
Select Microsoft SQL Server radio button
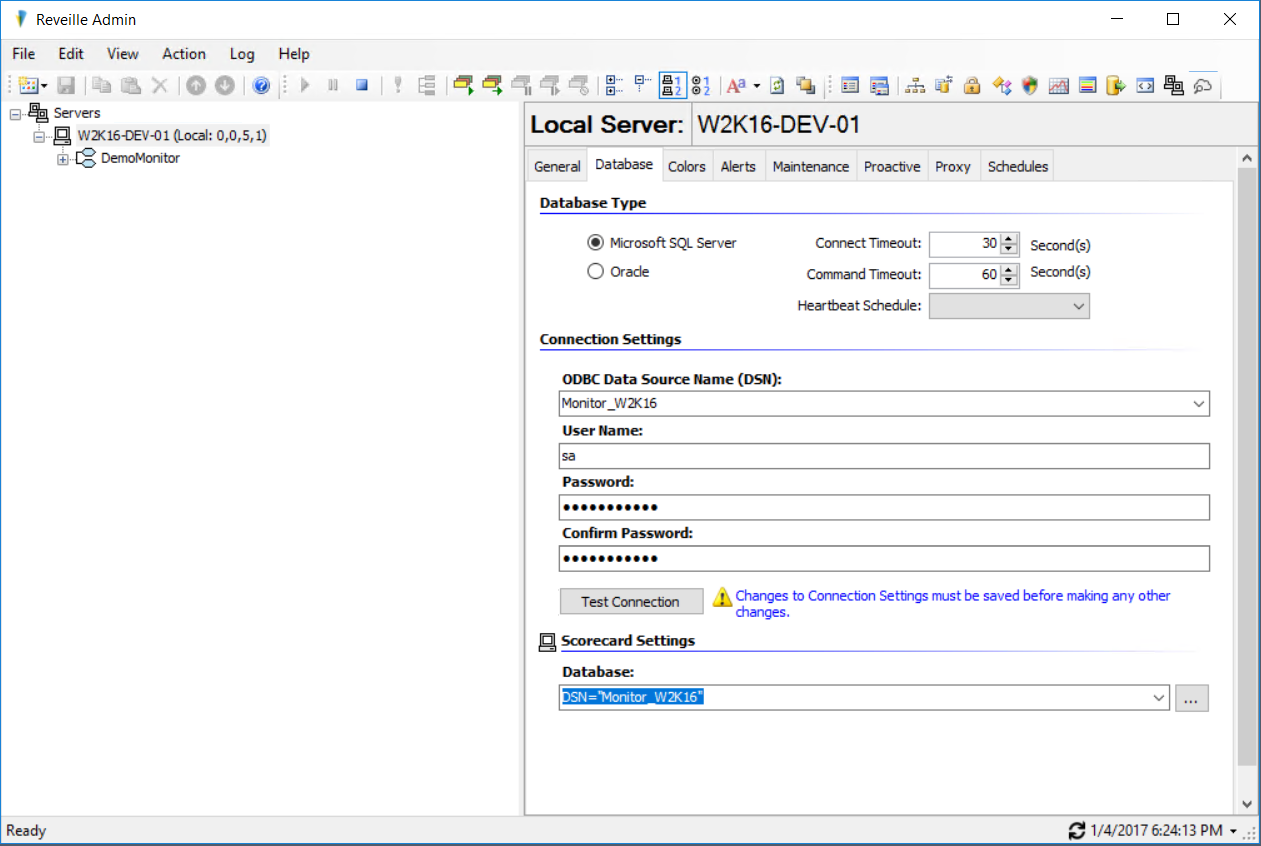596,242
